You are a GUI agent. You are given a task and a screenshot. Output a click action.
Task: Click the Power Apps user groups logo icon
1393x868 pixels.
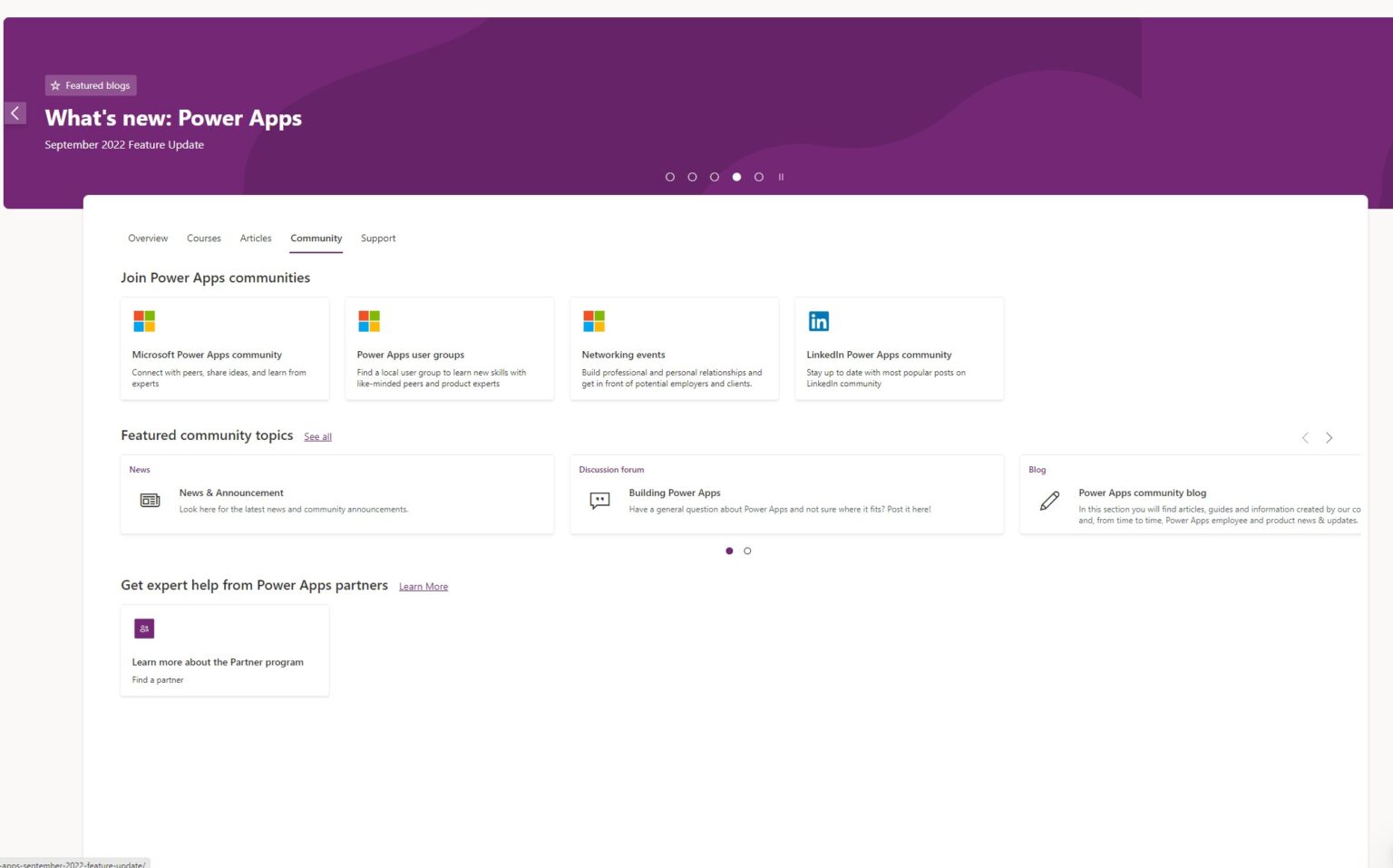tap(370, 320)
